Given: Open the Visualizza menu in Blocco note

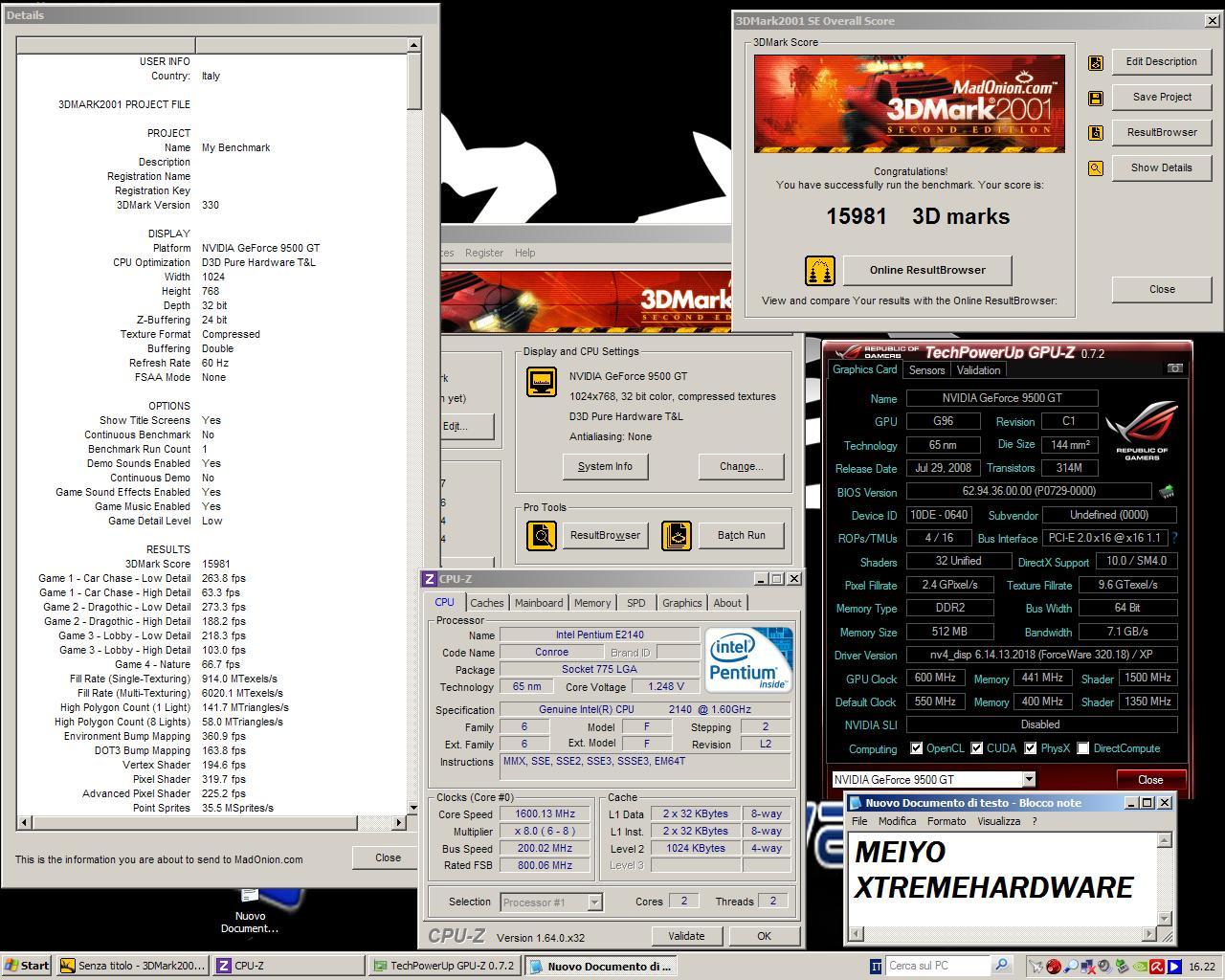Looking at the screenshot, I should click(998, 821).
